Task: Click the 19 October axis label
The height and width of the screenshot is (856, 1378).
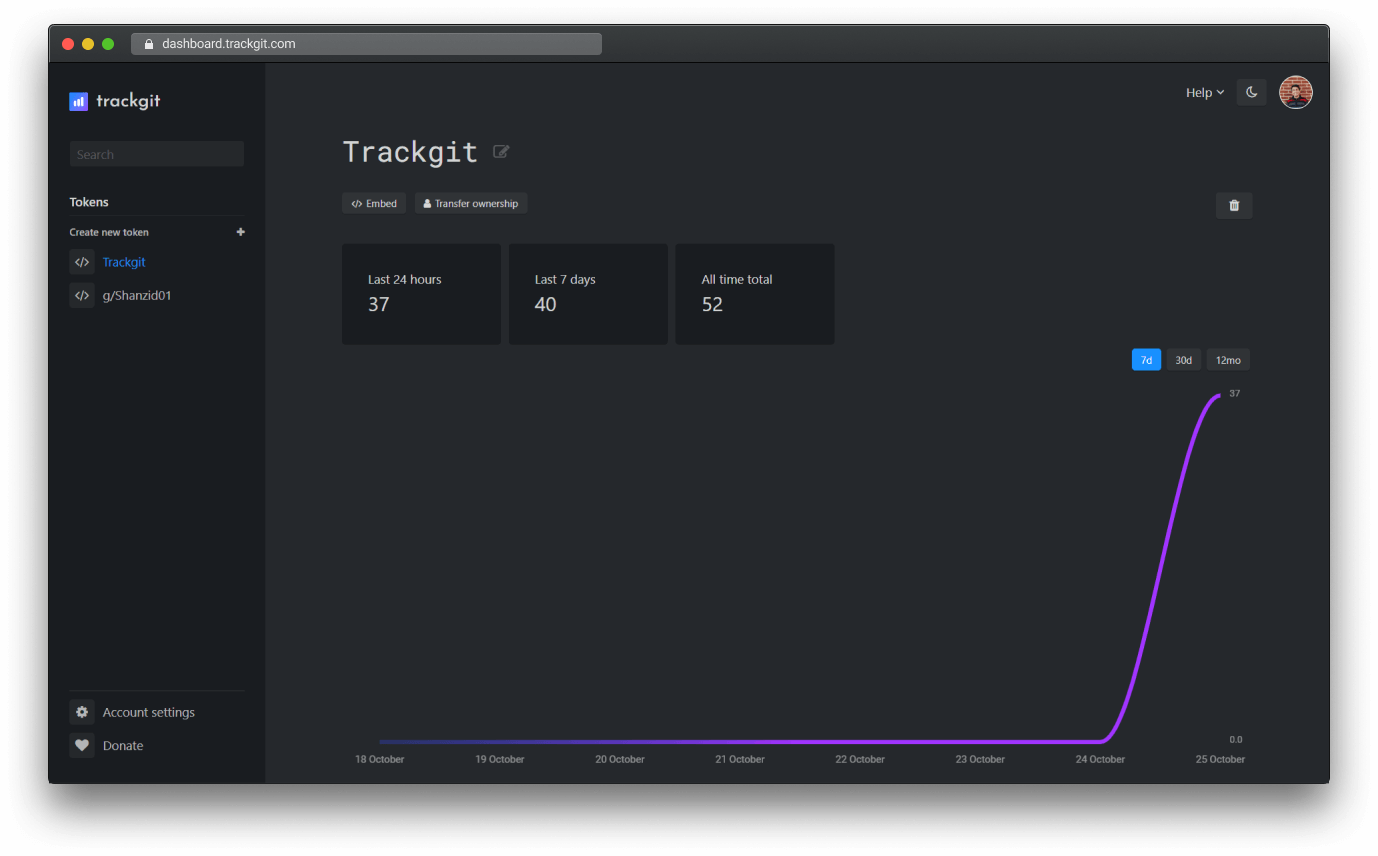Action: tap(500, 760)
